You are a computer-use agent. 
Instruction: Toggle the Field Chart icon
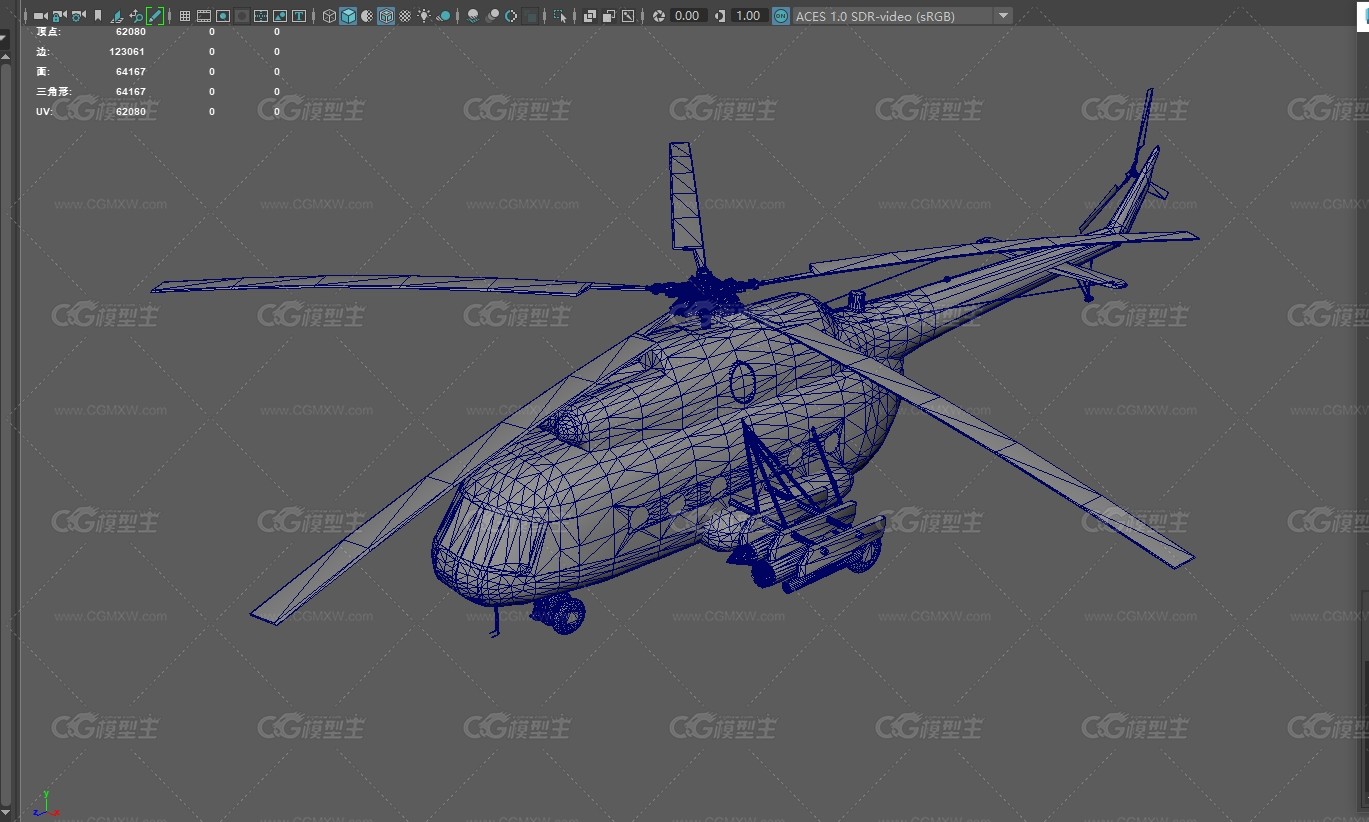(x=261, y=16)
